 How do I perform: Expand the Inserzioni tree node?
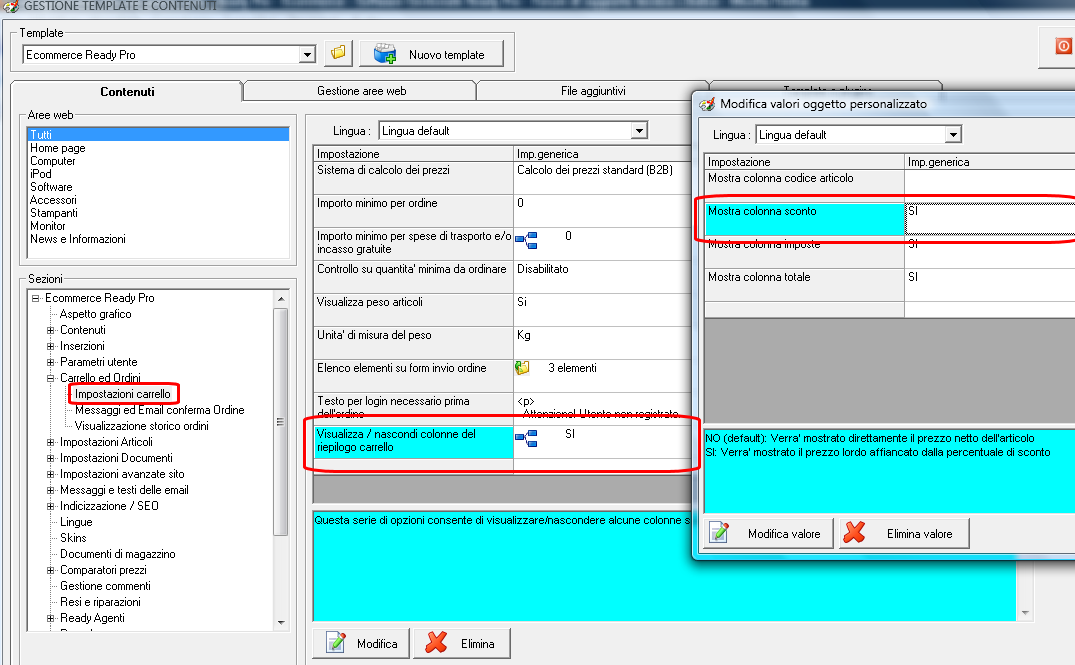(50, 346)
